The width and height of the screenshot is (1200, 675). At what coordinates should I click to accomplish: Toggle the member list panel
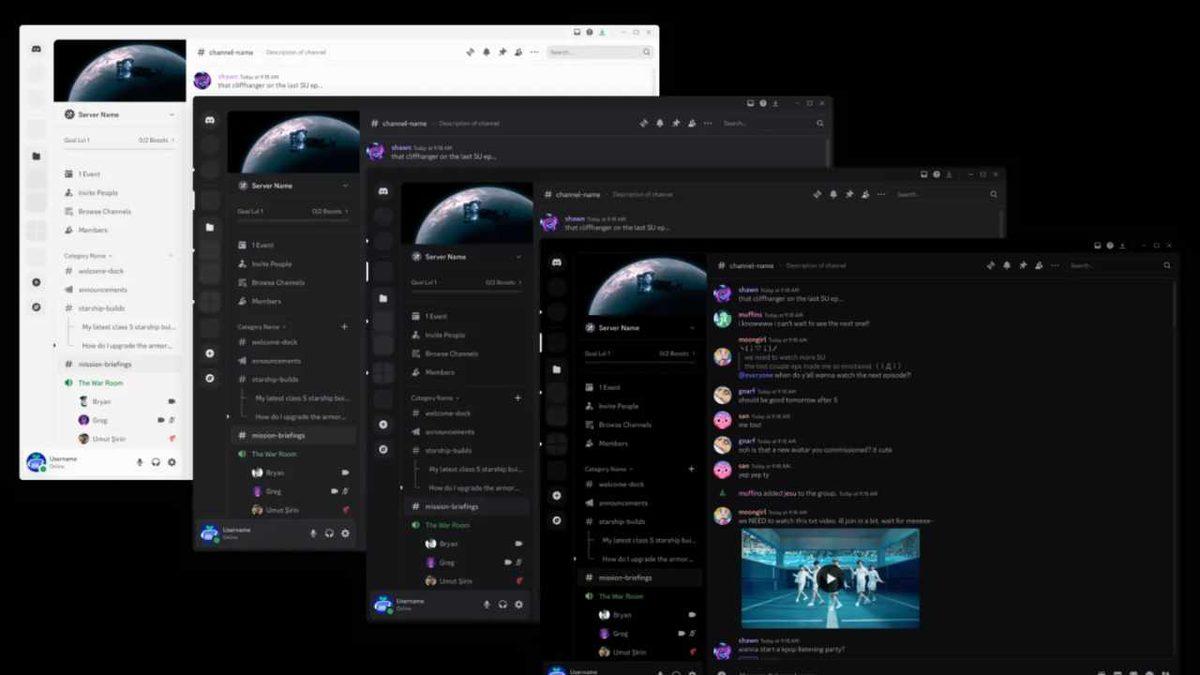point(1039,266)
